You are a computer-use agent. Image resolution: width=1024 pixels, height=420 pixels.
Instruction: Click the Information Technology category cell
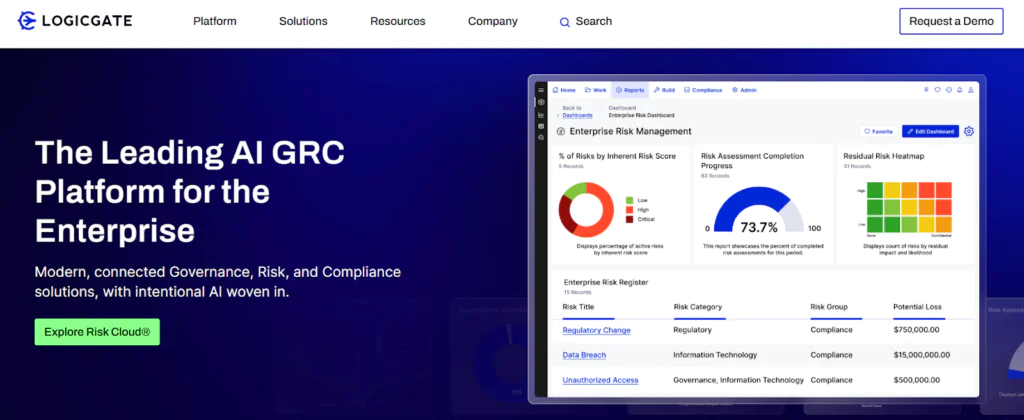tap(715, 355)
